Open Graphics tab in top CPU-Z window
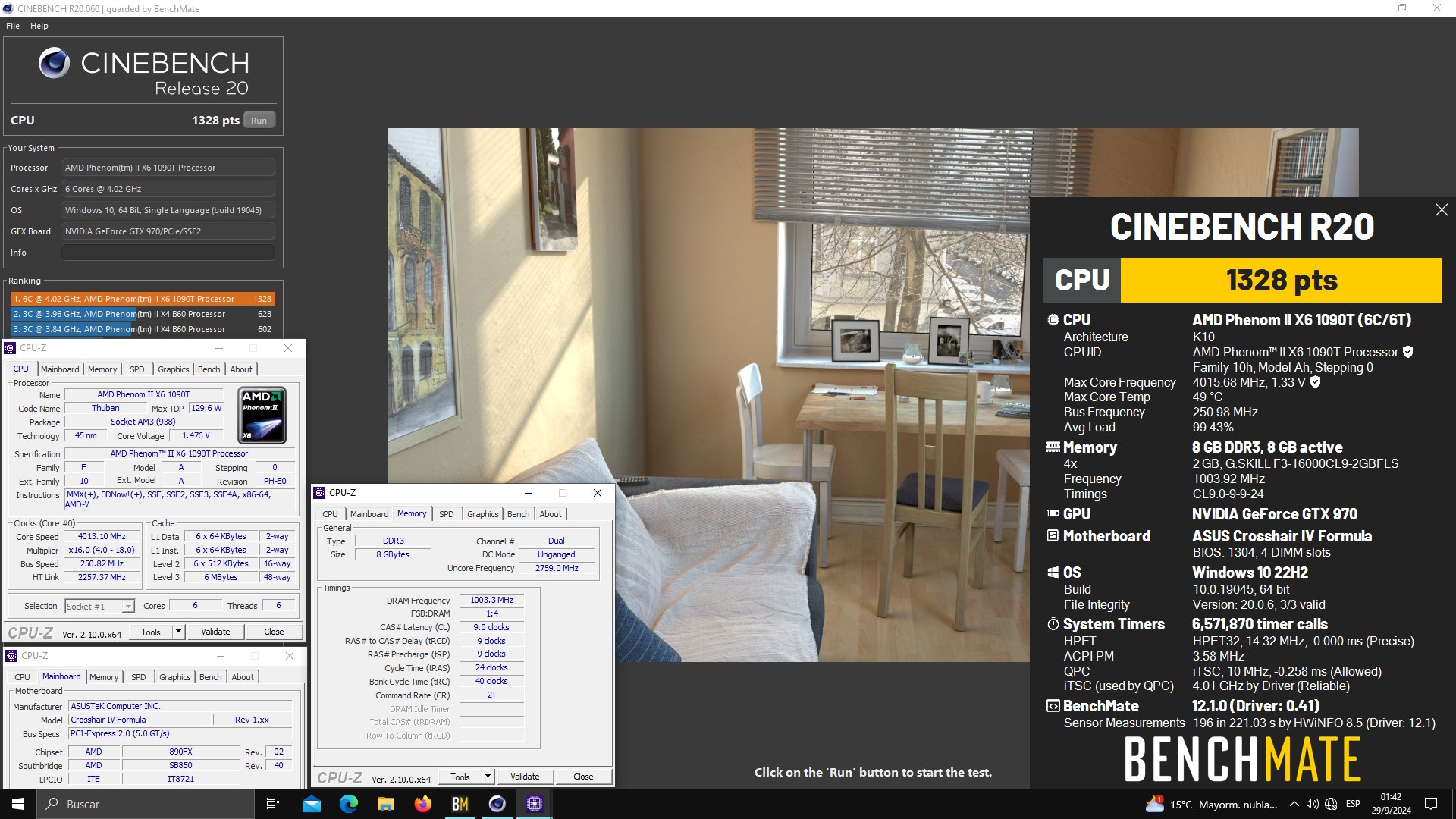Screen dimensions: 1456x819 (x=174, y=369)
